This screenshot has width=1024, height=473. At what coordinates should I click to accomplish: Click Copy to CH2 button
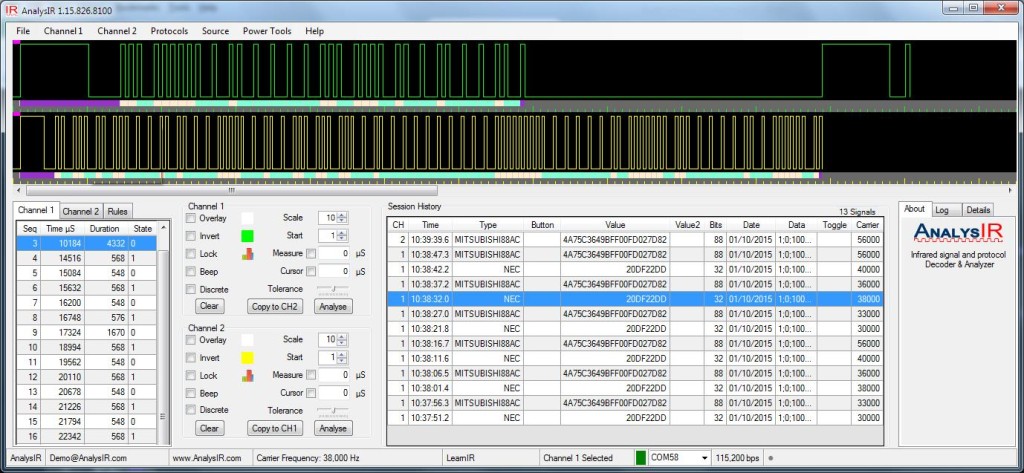pyautogui.click(x=274, y=306)
